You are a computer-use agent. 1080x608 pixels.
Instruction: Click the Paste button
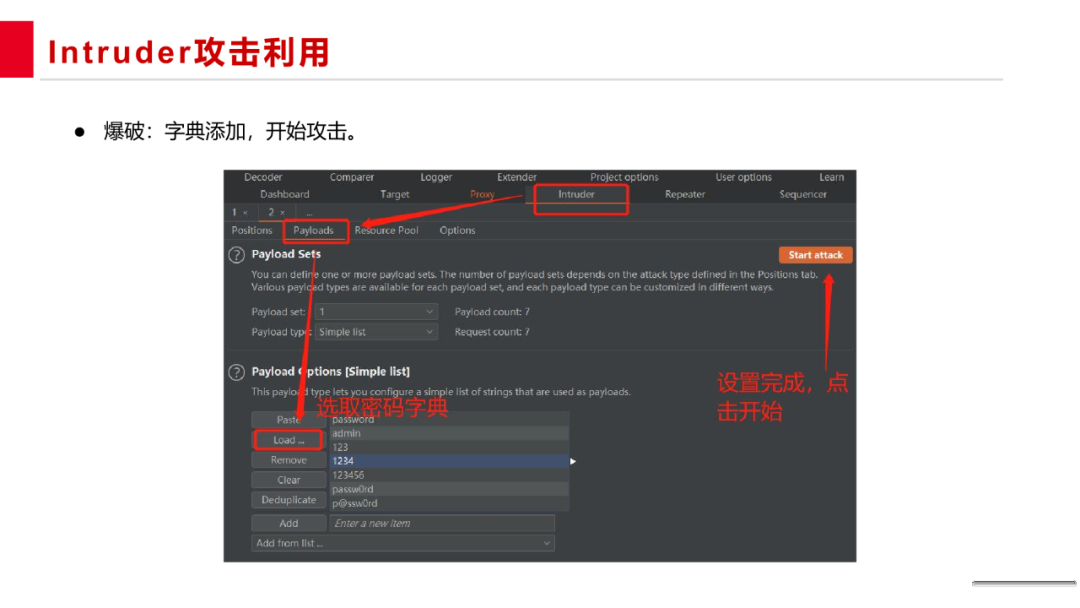tap(289, 419)
